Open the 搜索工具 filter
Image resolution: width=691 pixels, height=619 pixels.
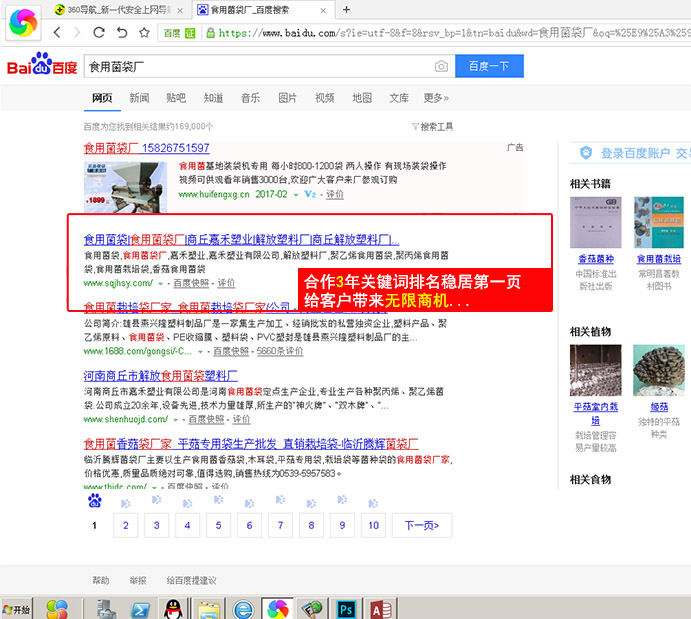(432, 127)
